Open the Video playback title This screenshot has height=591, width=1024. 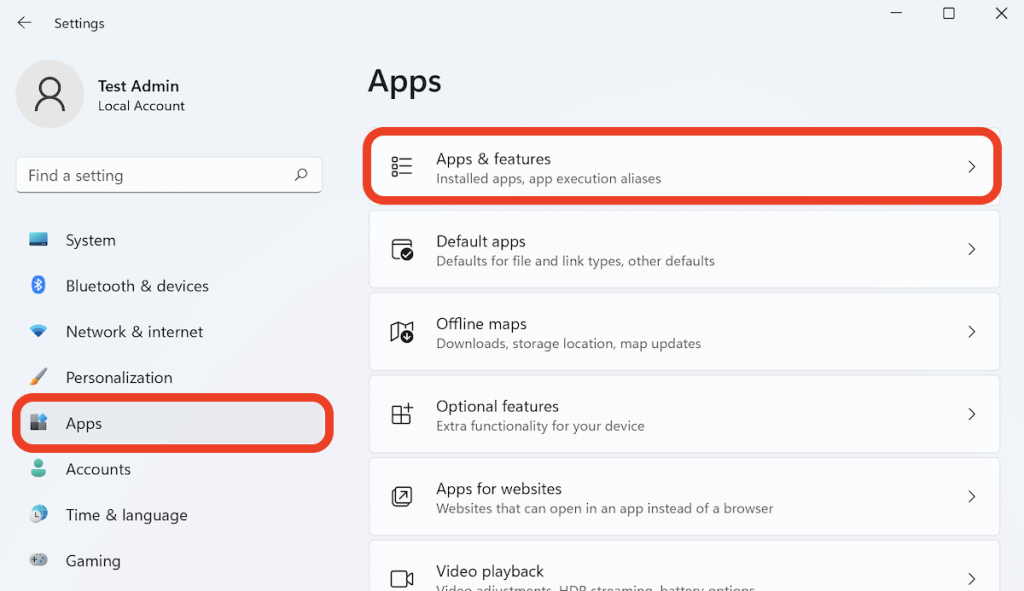[x=490, y=571]
